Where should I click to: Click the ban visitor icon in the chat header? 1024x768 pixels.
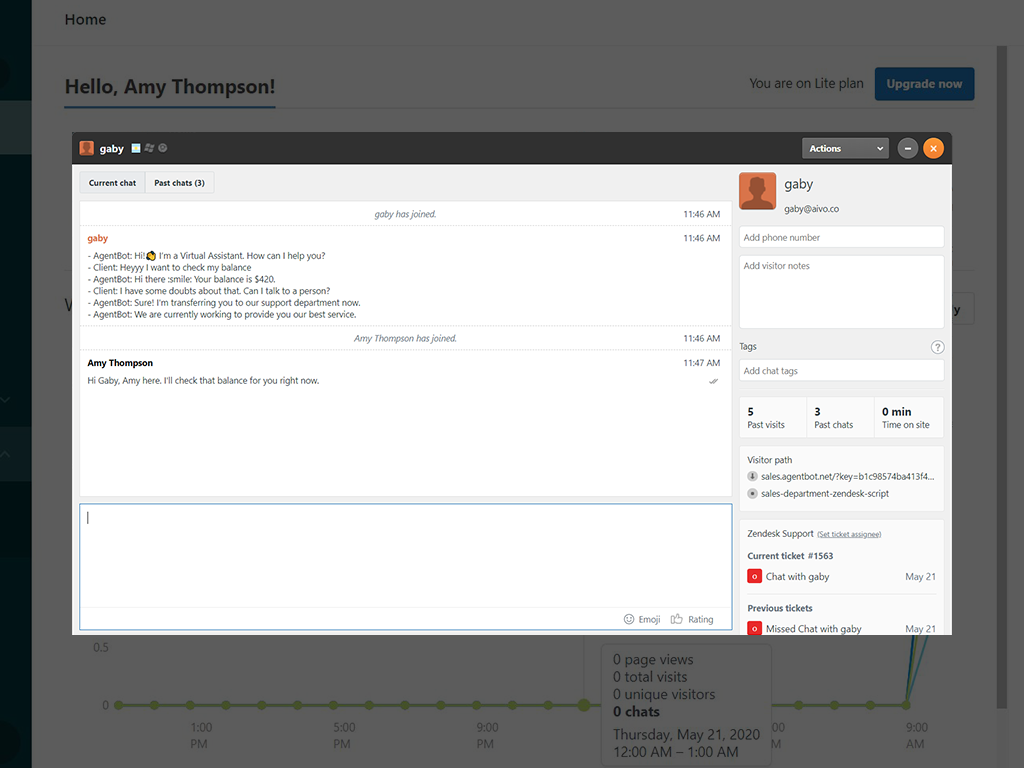point(162,147)
